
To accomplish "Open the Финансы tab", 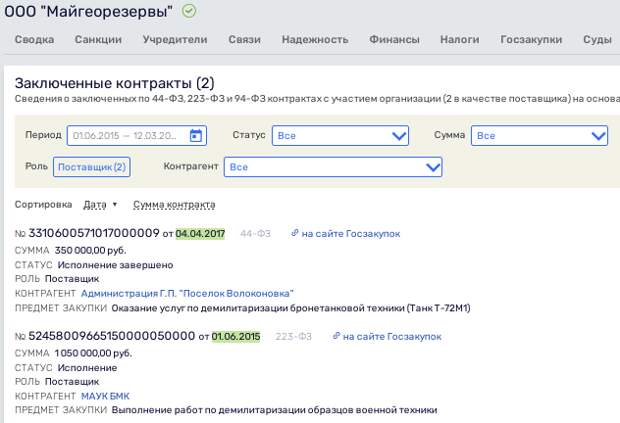I will pyautogui.click(x=394, y=40).
